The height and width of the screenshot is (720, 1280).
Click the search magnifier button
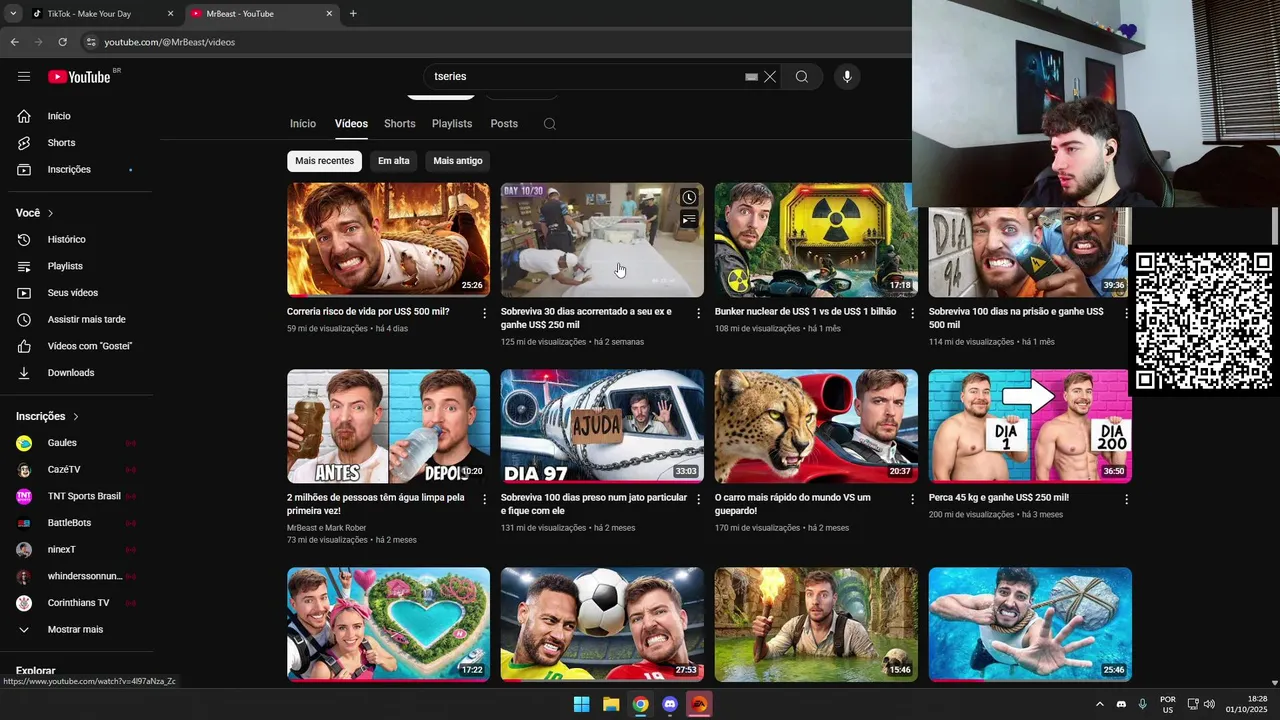click(802, 77)
